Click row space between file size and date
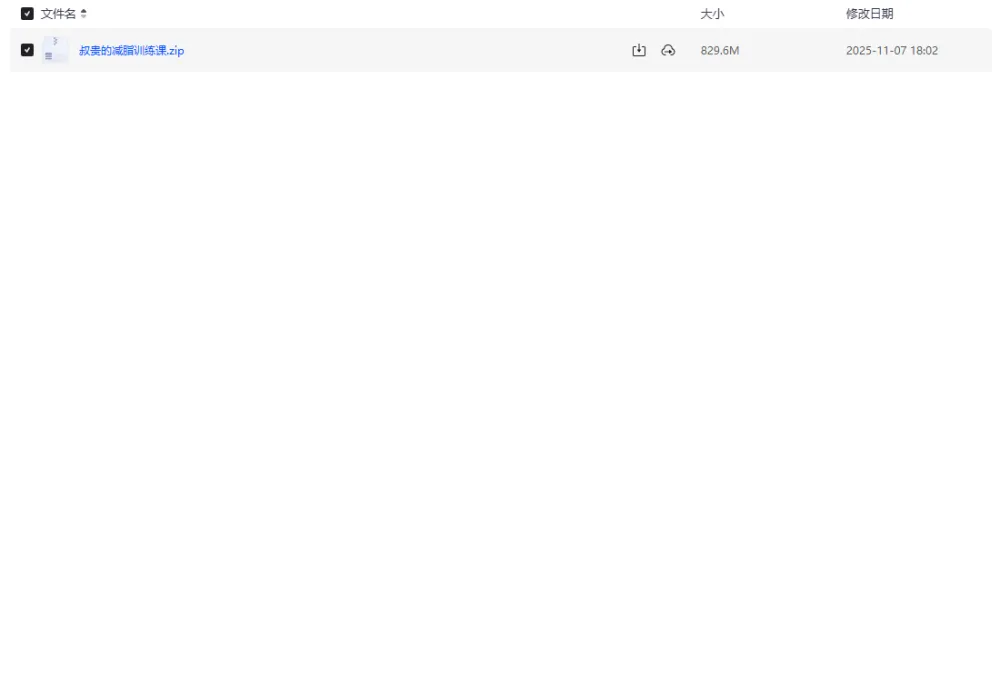 coord(792,50)
